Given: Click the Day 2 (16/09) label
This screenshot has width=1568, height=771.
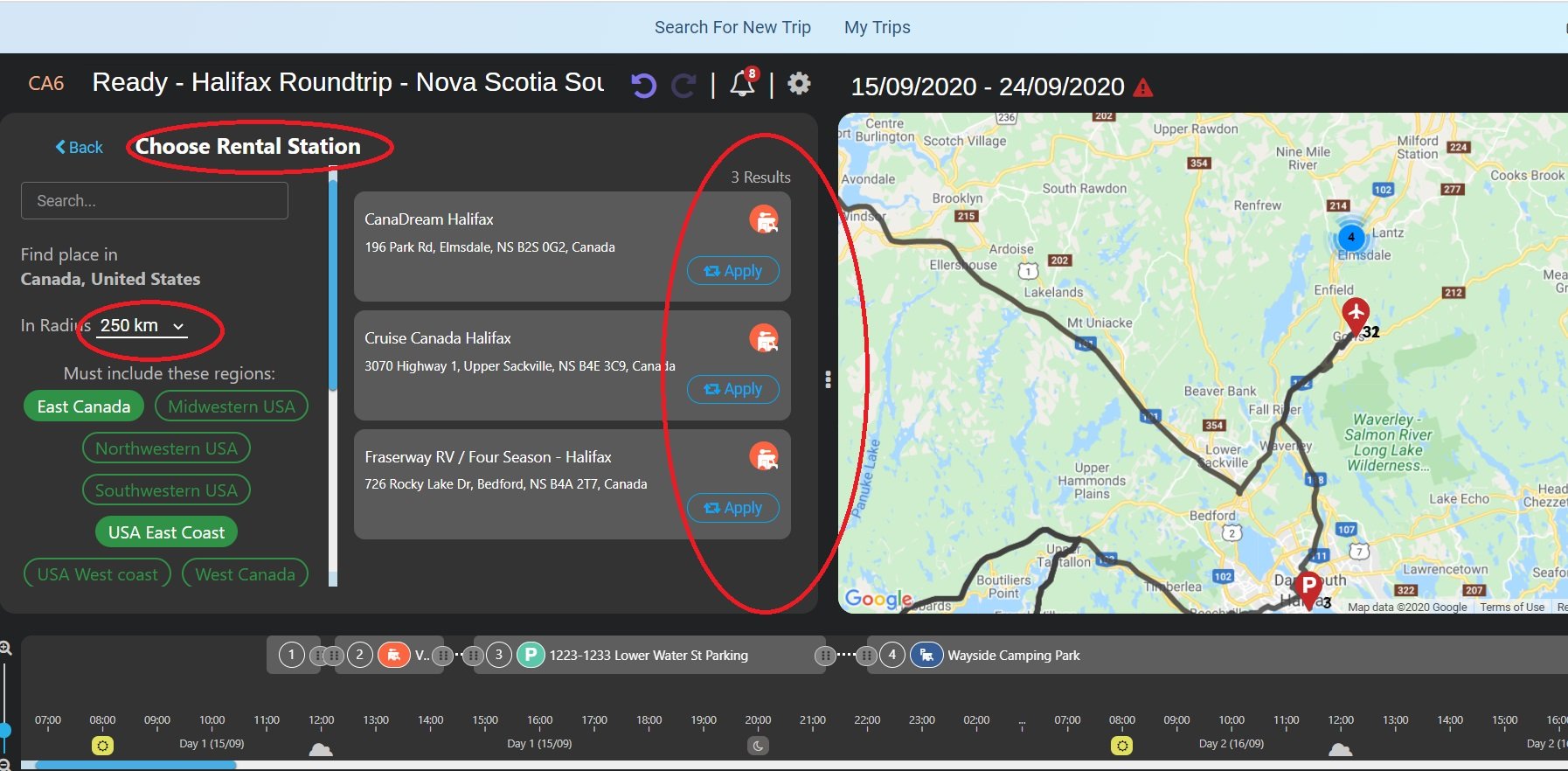Looking at the screenshot, I should click(1231, 744).
